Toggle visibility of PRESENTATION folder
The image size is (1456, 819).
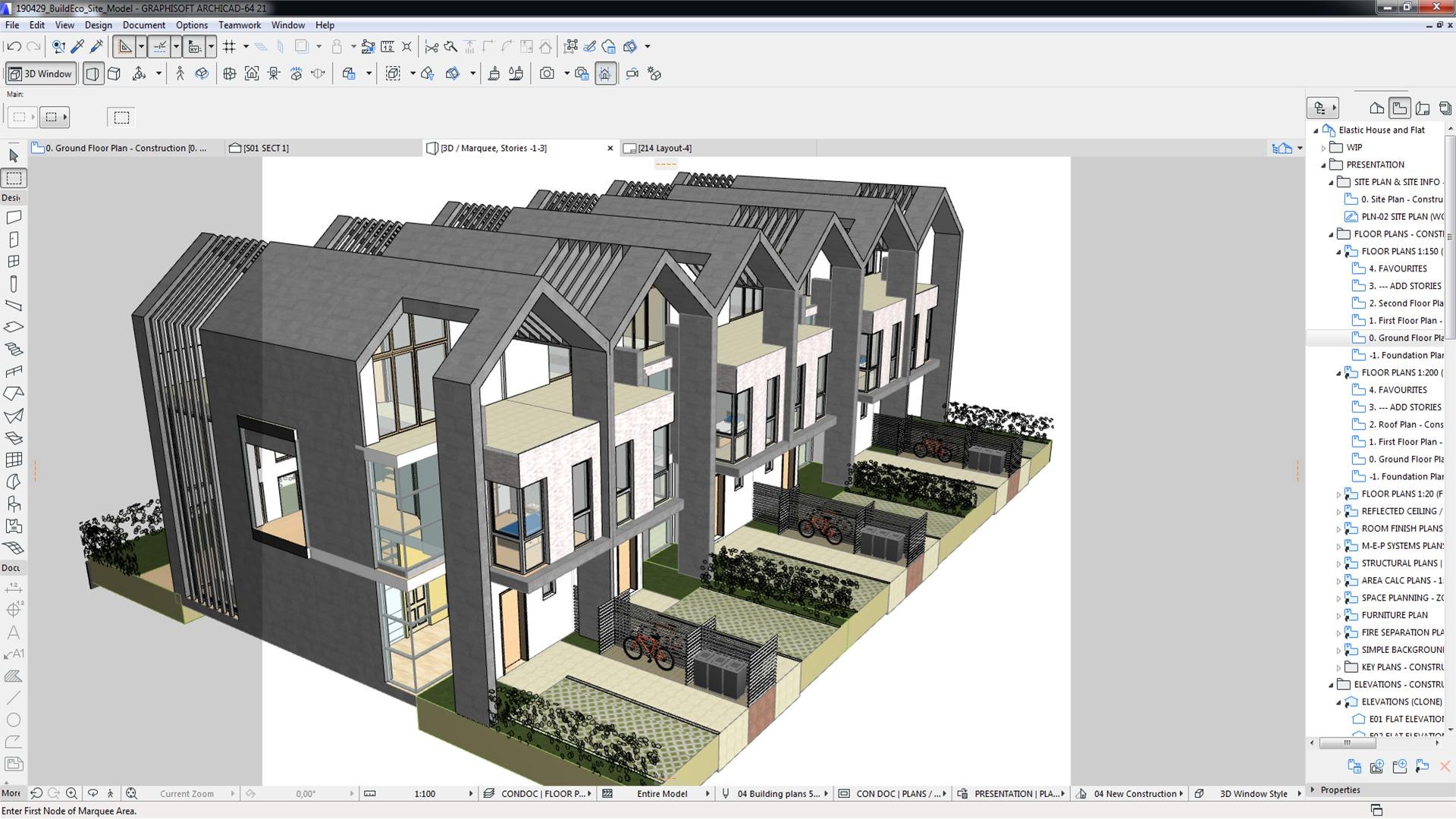point(1326,163)
